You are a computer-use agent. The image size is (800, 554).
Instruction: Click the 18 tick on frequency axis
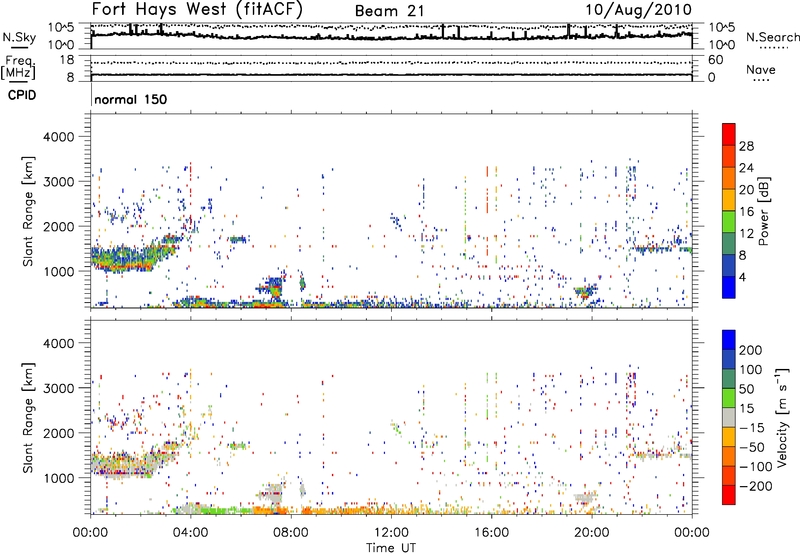[67, 60]
